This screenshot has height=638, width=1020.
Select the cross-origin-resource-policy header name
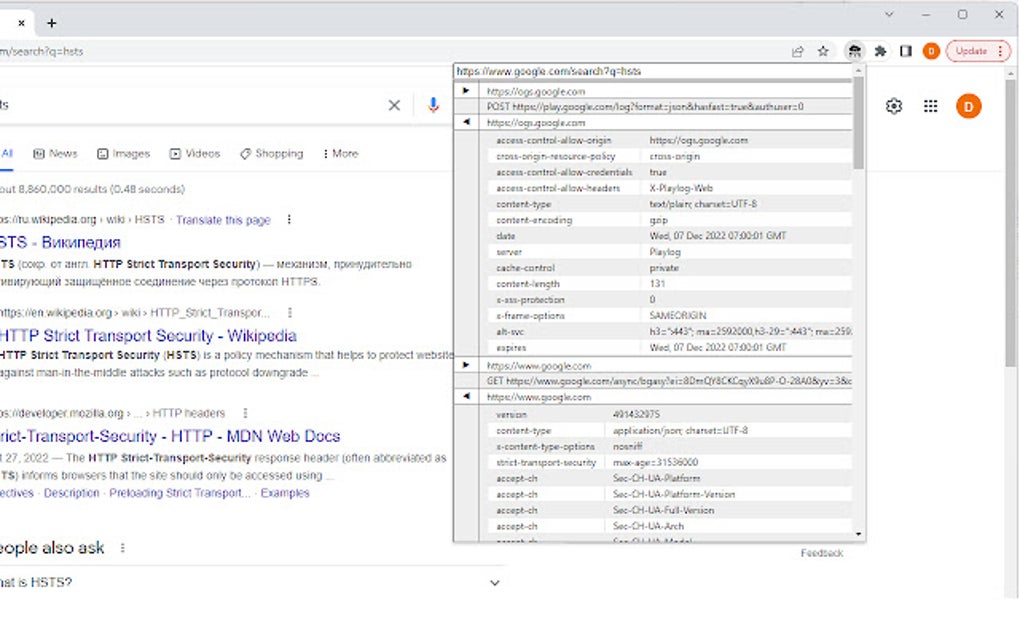pyautogui.click(x=556, y=156)
